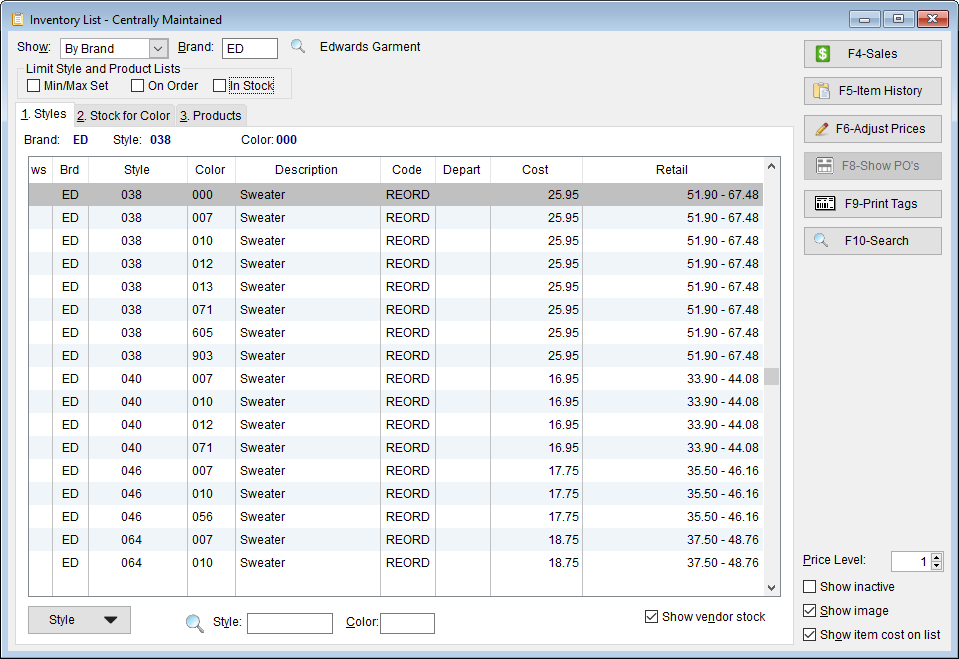
Task: Click the F9-Print Tags barcode icon
Action: pos(824,203)
